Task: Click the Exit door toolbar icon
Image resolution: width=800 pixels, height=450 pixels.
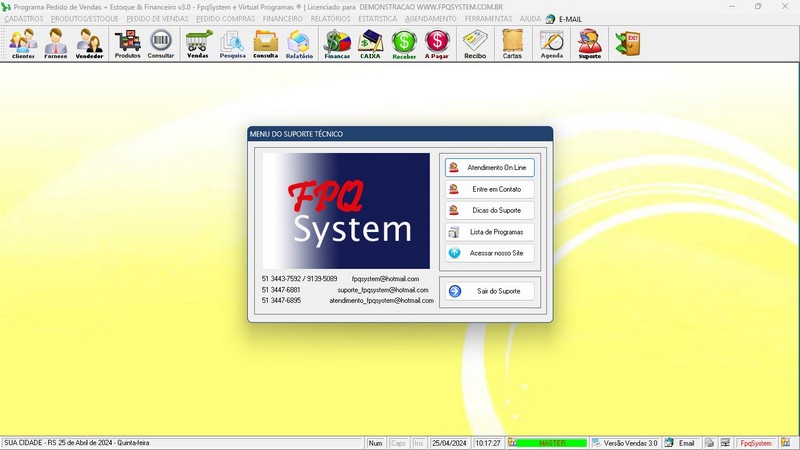Action: 628,44
